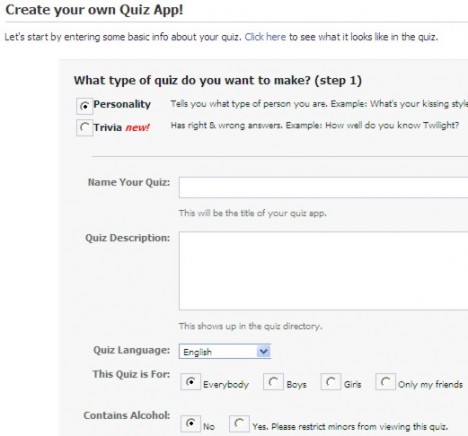
Task: Choose the Everybody audience radio button
Action: (190, 382)
